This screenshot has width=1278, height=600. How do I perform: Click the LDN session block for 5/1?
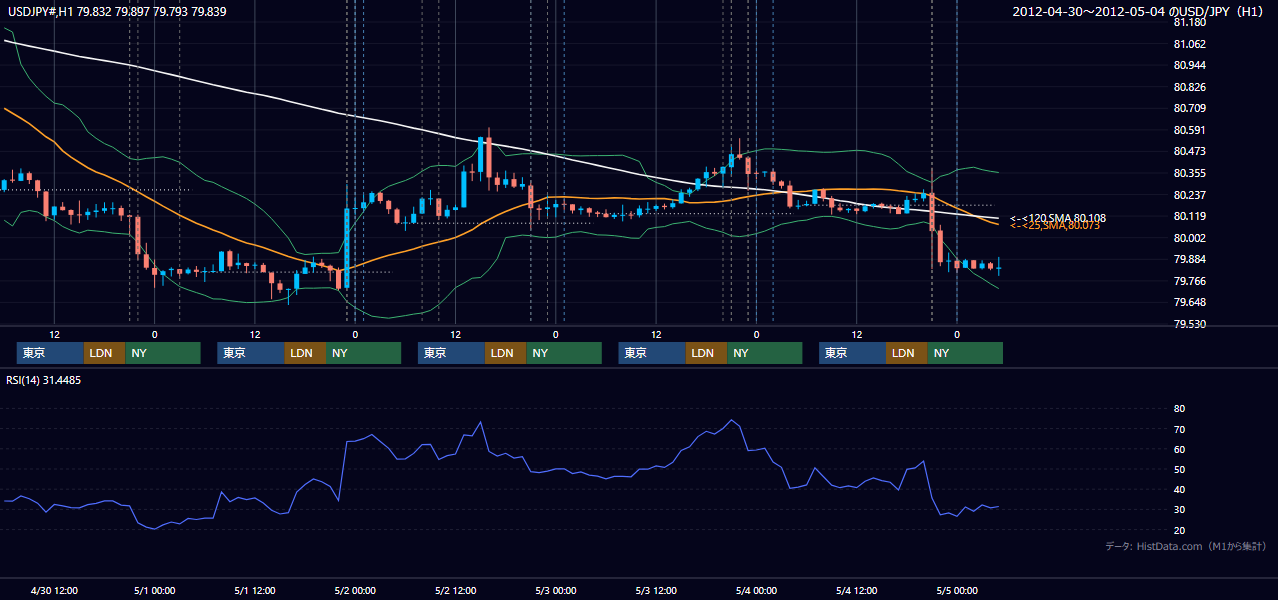tap(305, 353)
